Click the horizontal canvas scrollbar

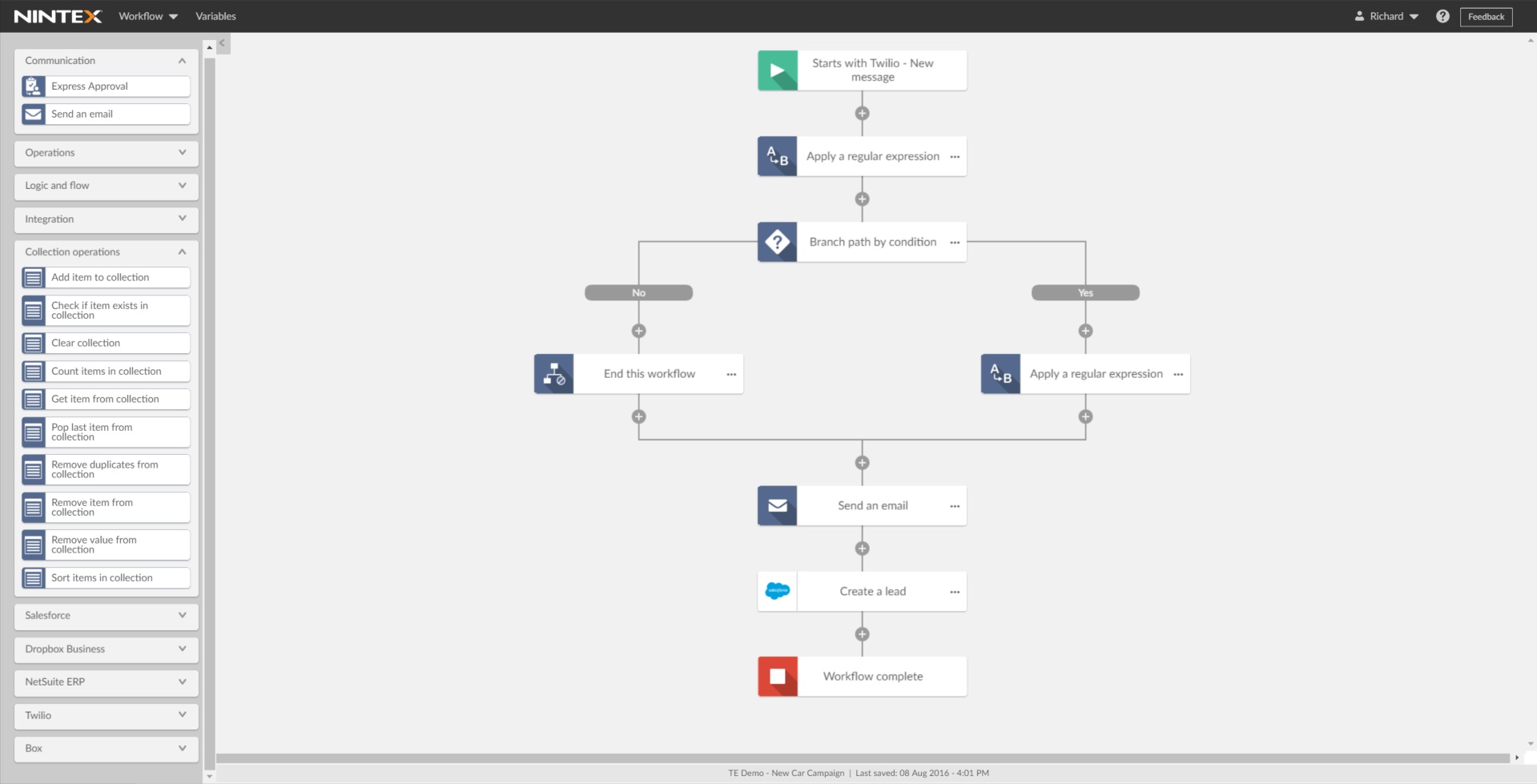point(863,758)
